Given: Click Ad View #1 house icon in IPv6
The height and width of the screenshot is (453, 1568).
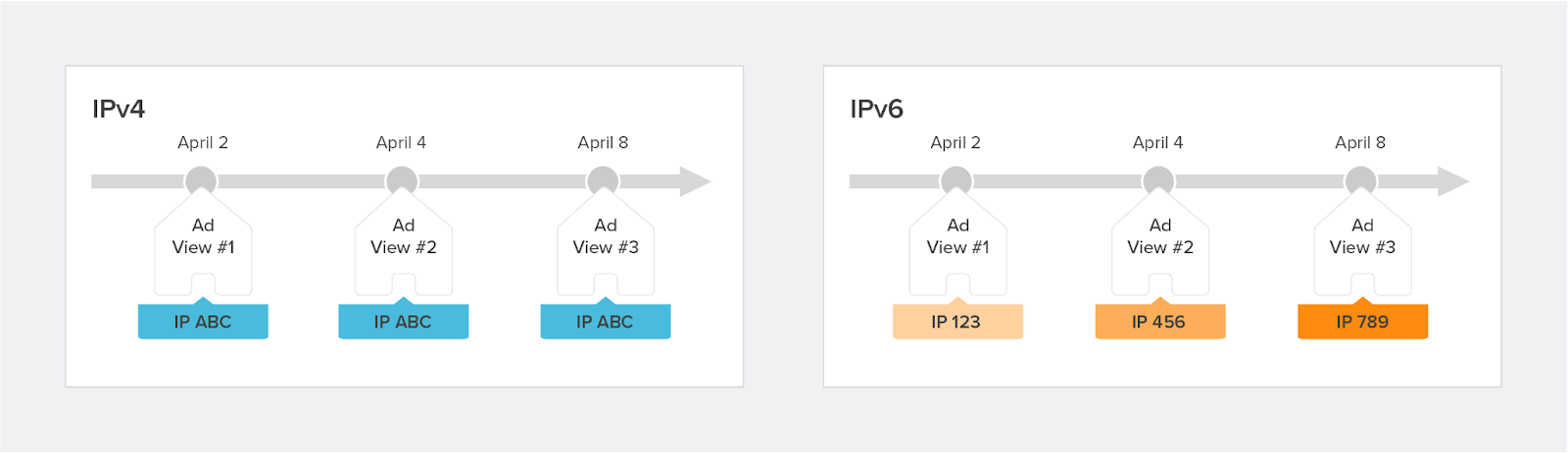Looking at the screenshot, I should [958, 243].
